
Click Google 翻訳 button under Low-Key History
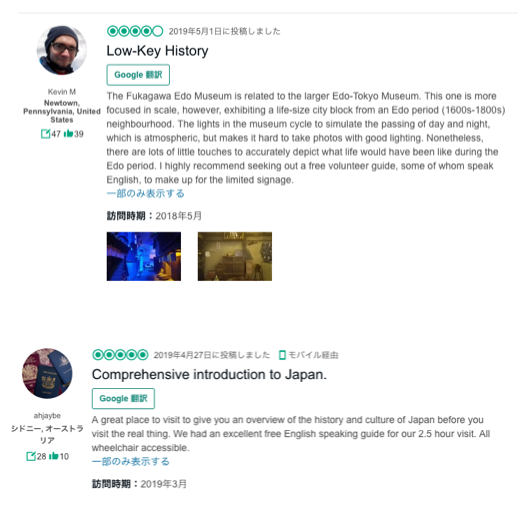[x=138, y=75]
